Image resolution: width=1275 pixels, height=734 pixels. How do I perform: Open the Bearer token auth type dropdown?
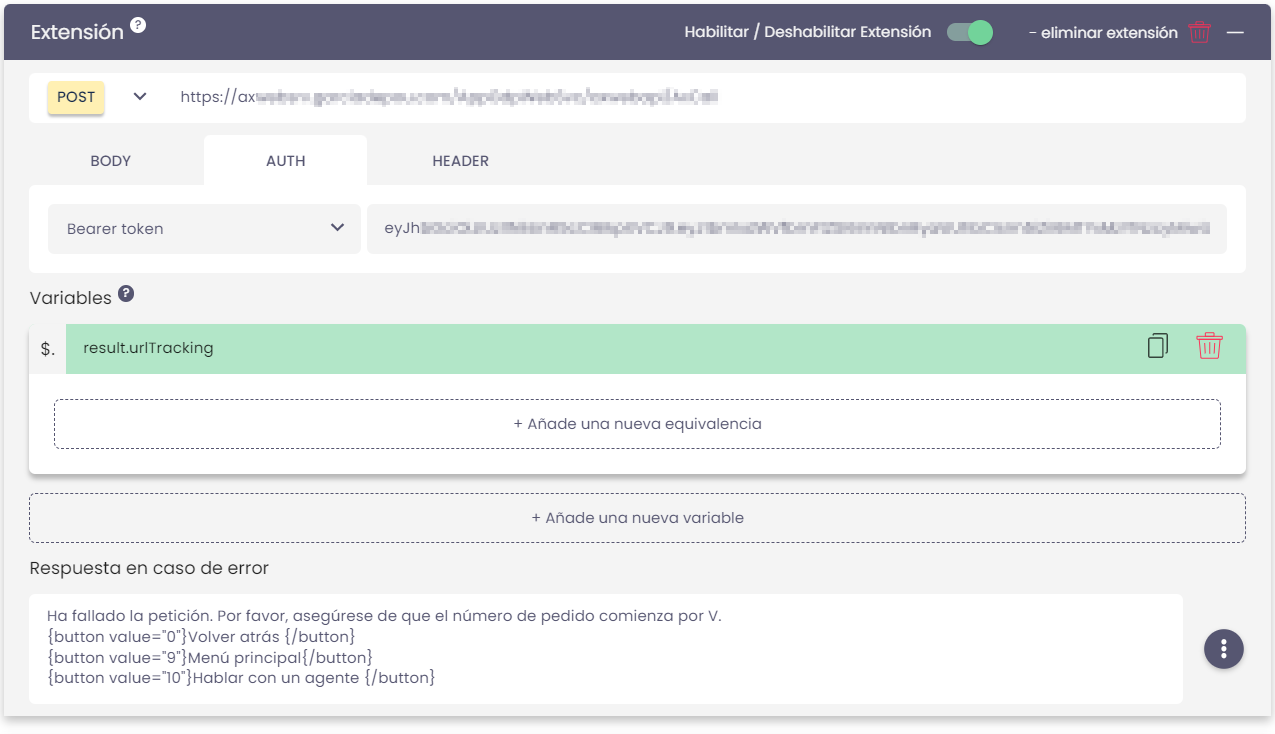(204, 229)
